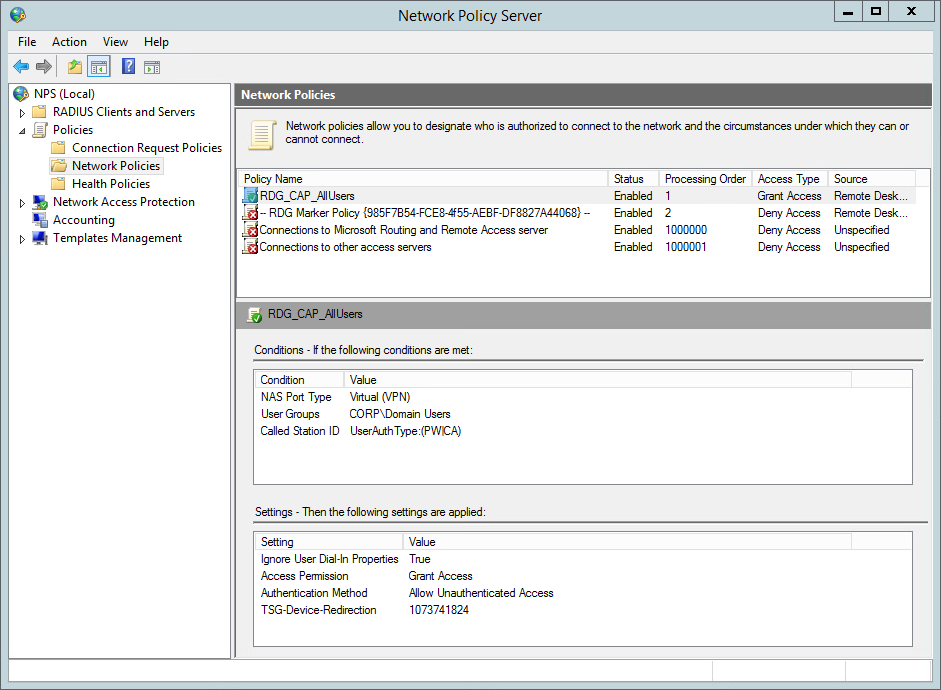Click the title bar application globe icon
Viewport: 941px width, 690px height.
coord(18,14)
